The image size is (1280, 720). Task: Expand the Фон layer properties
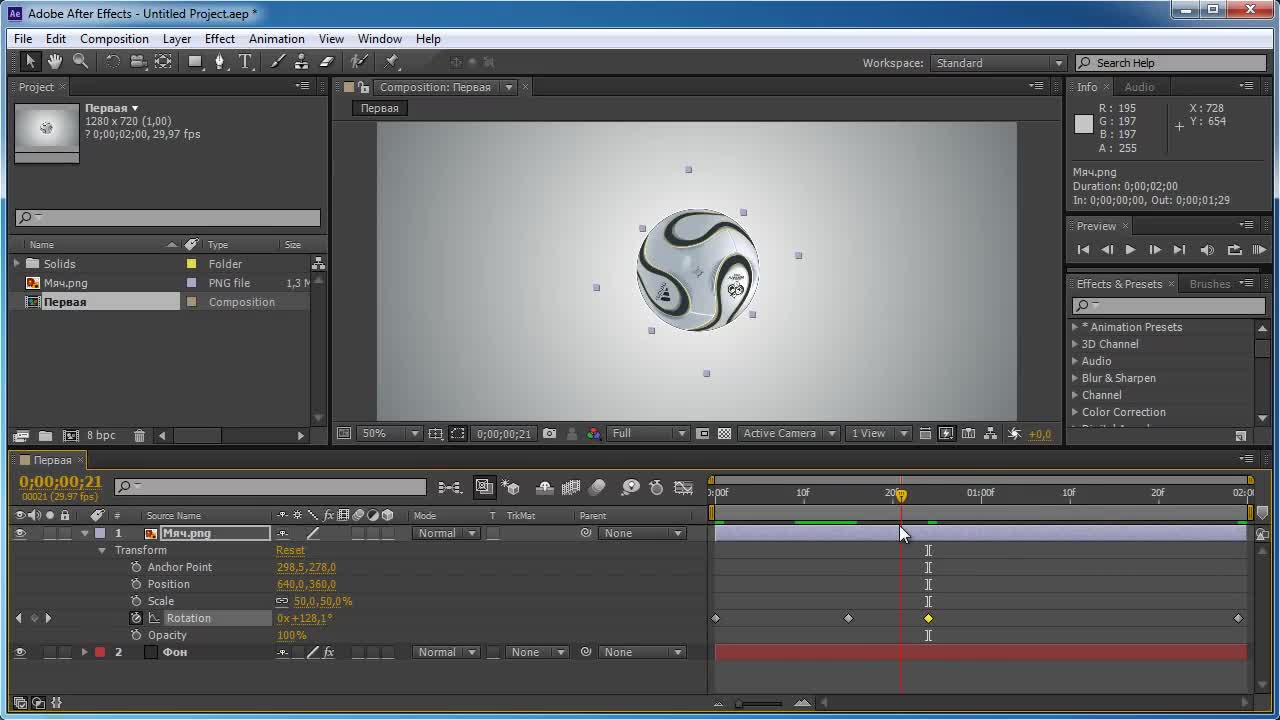85,652
